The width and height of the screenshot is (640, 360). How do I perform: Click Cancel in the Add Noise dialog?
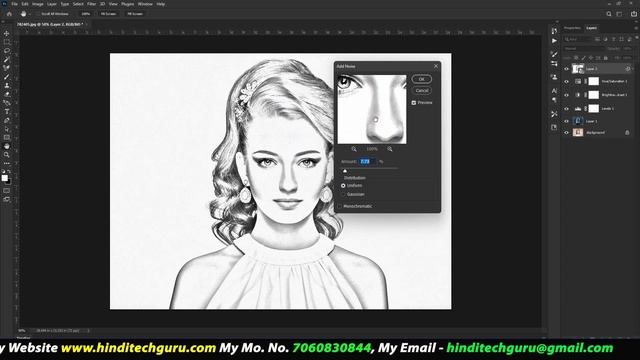422,91
